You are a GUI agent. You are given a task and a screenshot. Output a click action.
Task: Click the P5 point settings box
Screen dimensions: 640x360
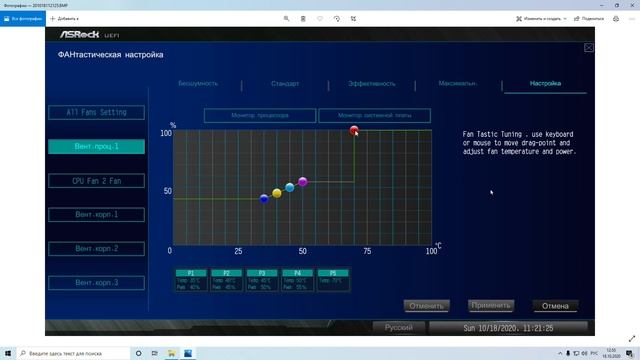point(333,280)
